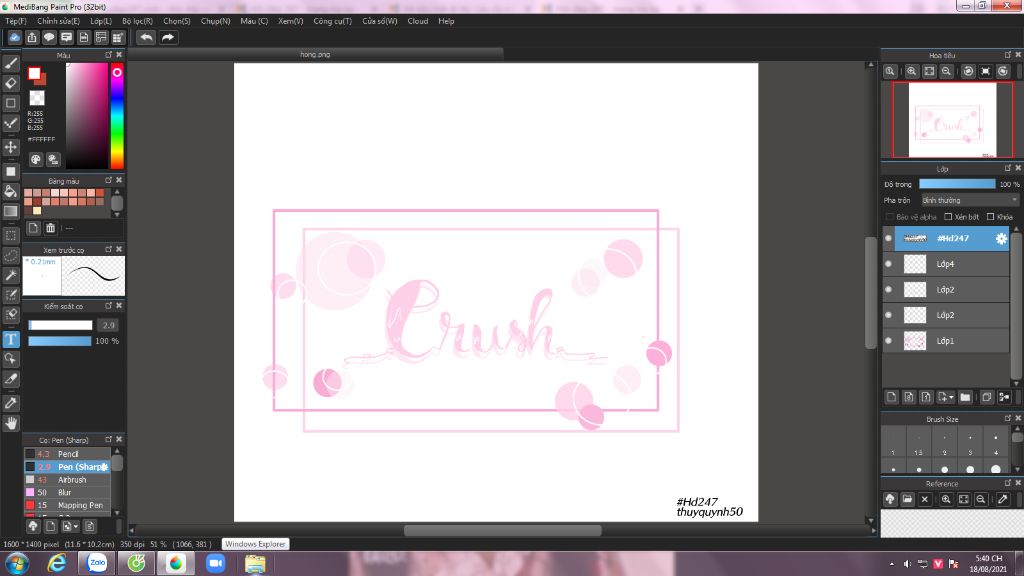Select the Airbrush brush from list
Viewport: 1024px width, 576px height.
tap(72, 480)
